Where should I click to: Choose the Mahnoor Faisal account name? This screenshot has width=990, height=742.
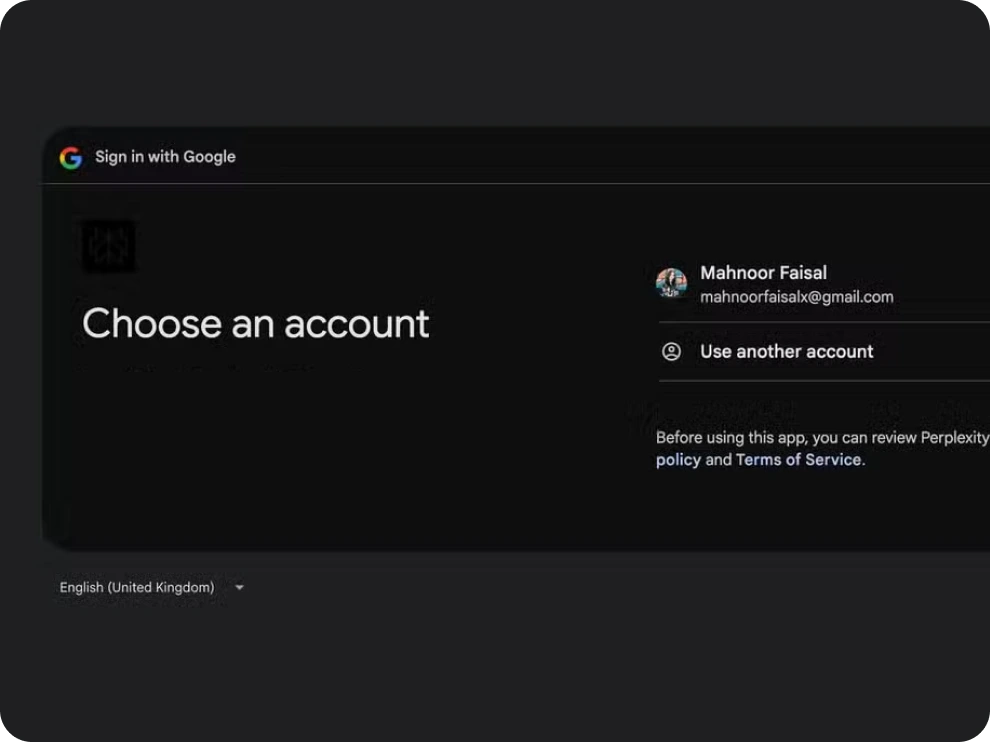[763, 272]
